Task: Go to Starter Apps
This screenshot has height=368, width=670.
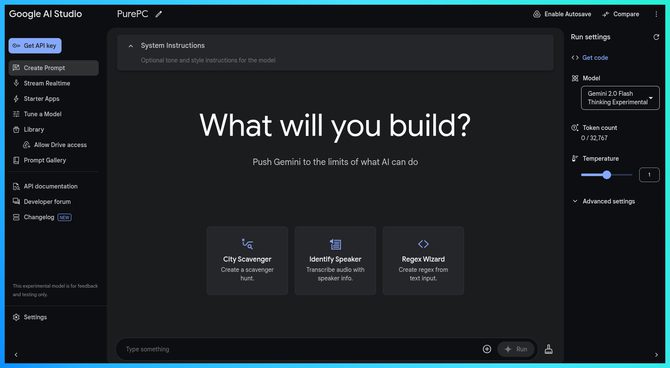Action: 41,99
